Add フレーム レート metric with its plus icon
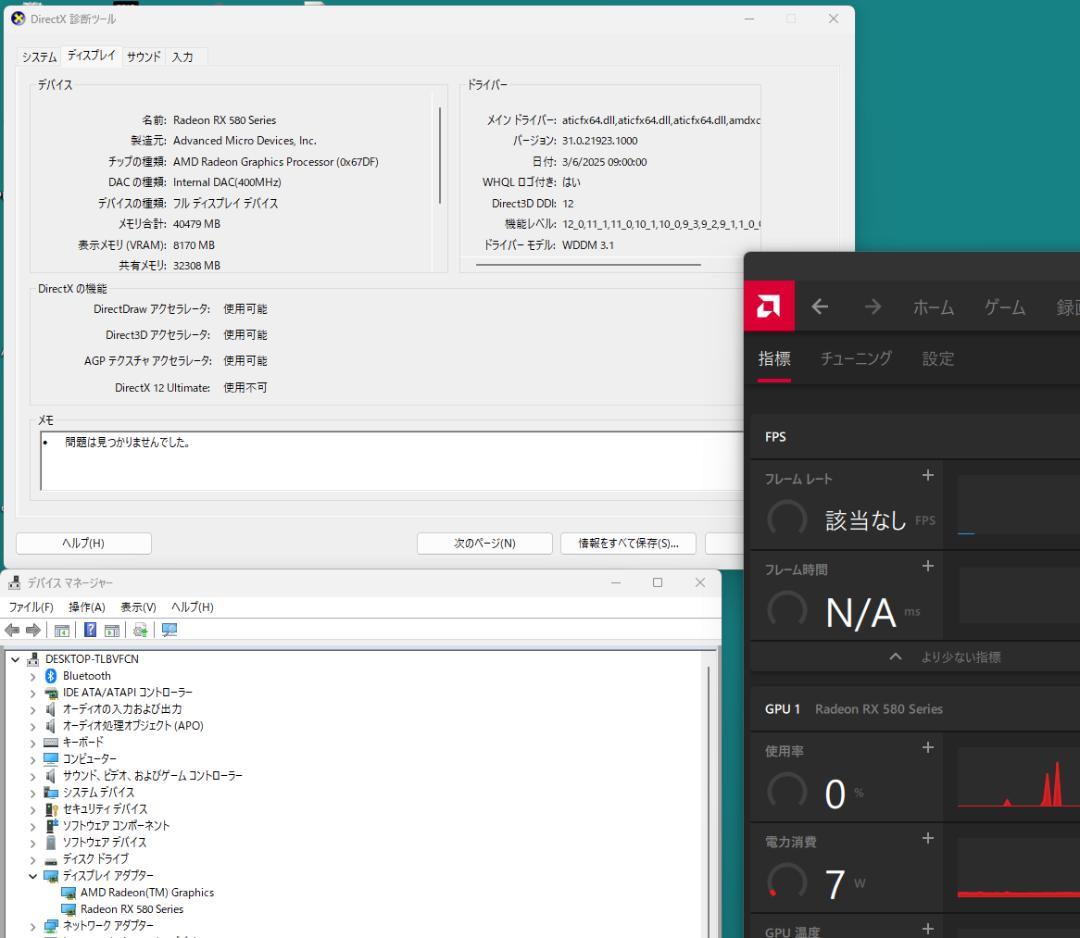 [927, 477]
